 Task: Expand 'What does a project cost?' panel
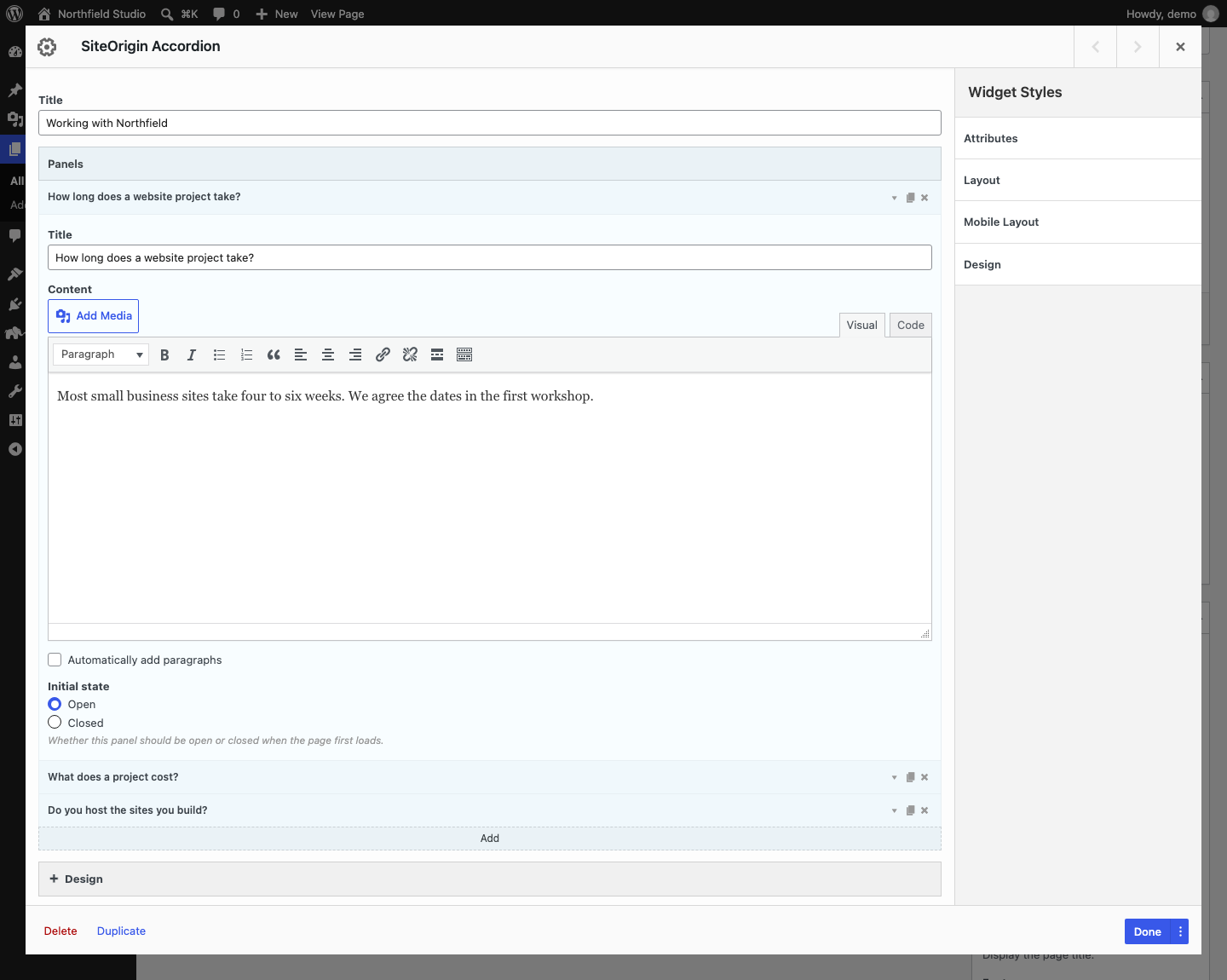pos(490,777)
